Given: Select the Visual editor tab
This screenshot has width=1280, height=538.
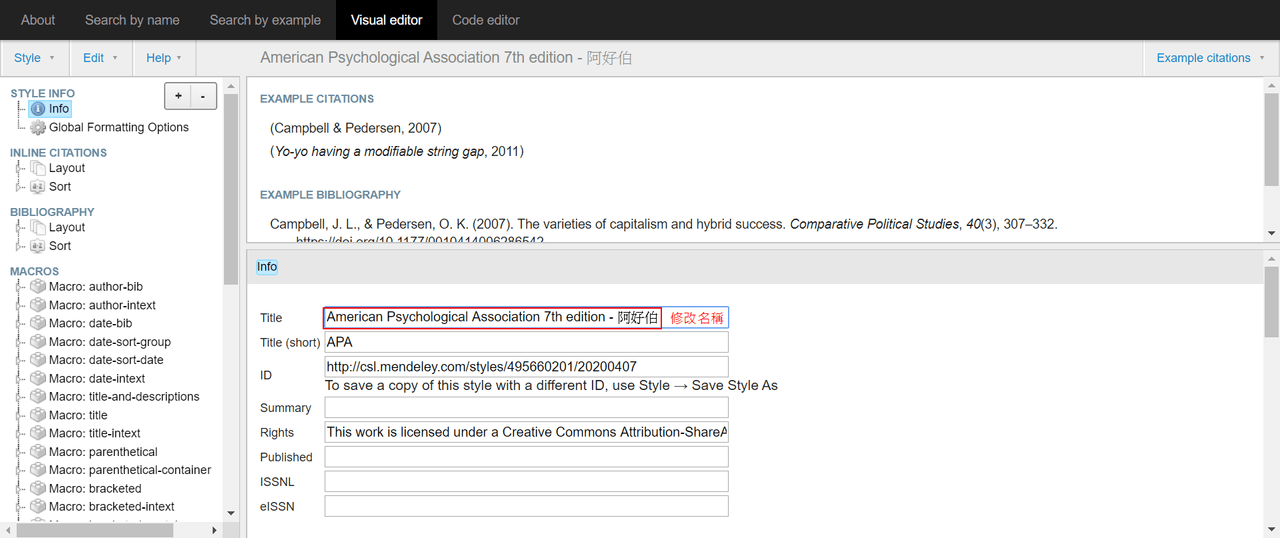Looking at the screenshot, I should point(386,20).
